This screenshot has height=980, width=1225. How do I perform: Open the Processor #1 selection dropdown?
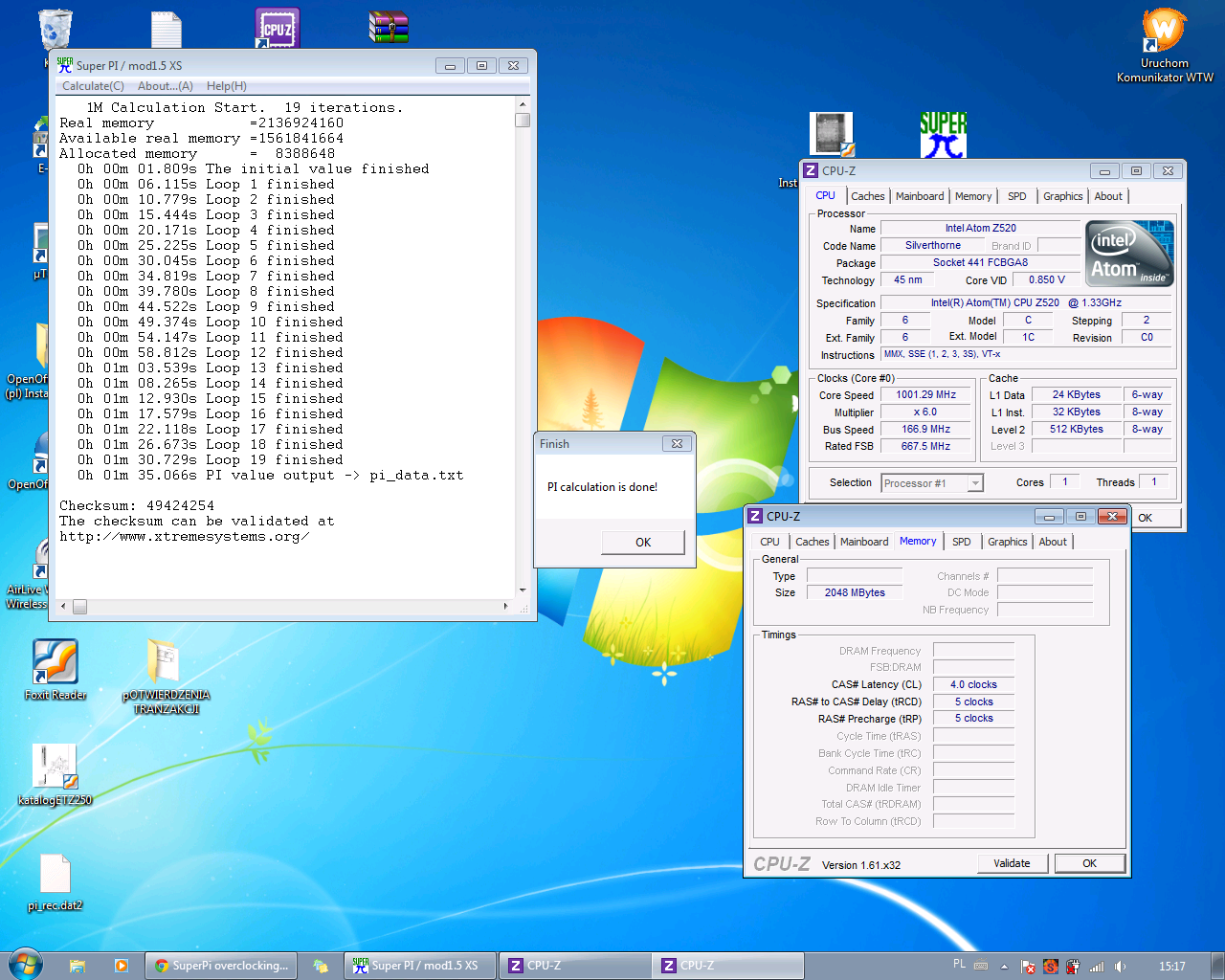(932, 483)
